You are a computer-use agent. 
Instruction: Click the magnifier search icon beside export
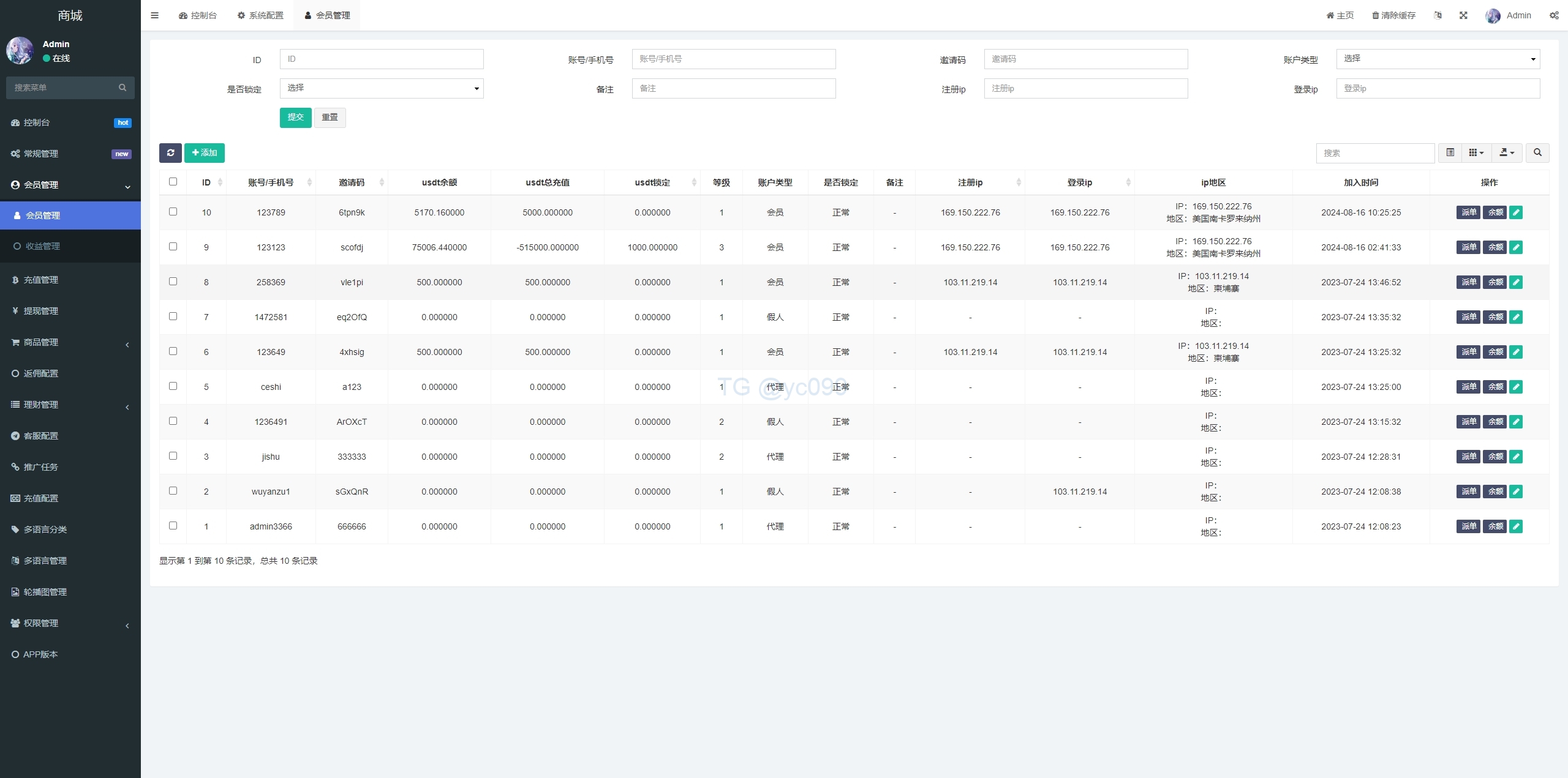1537,153
